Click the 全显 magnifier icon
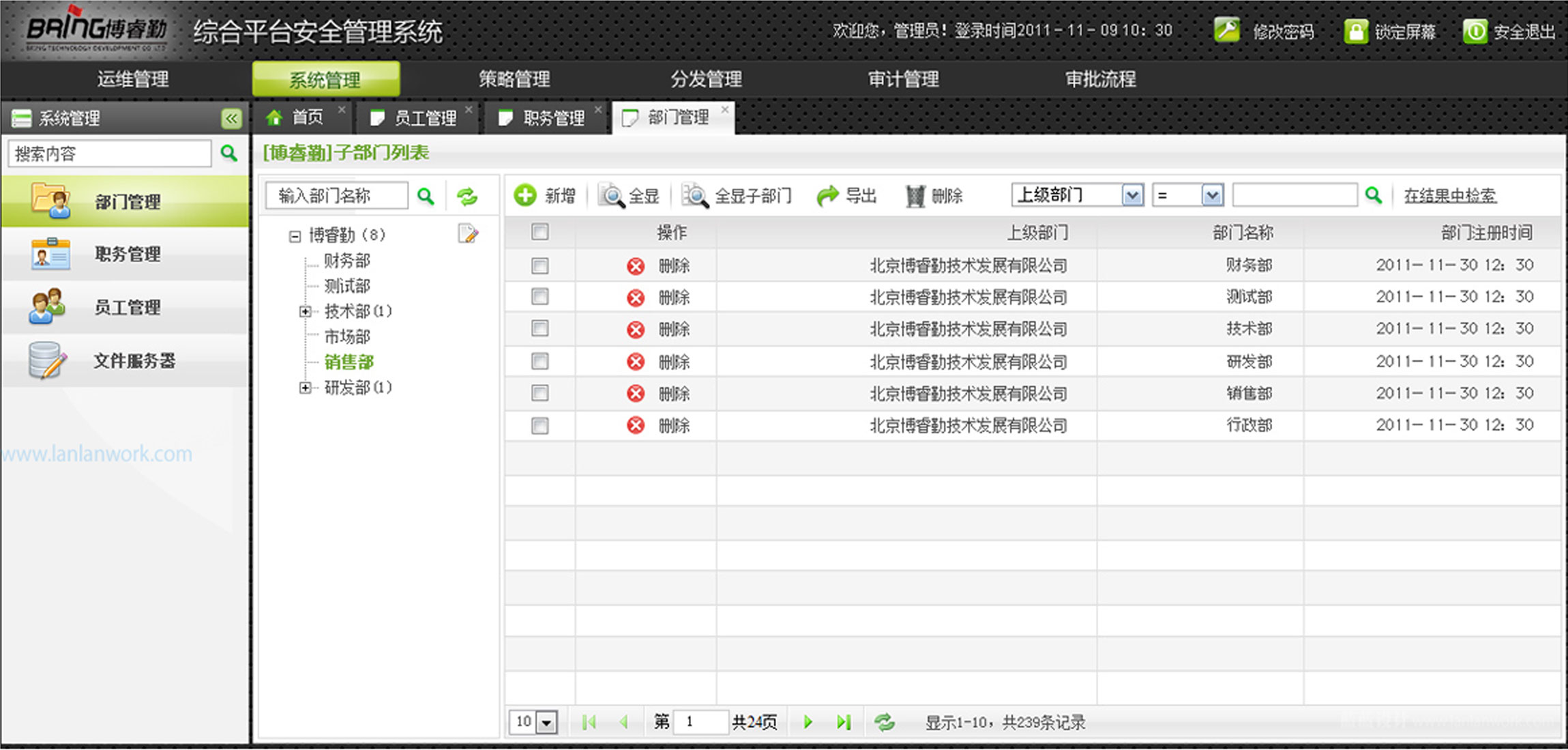 (x=612, y=196)
